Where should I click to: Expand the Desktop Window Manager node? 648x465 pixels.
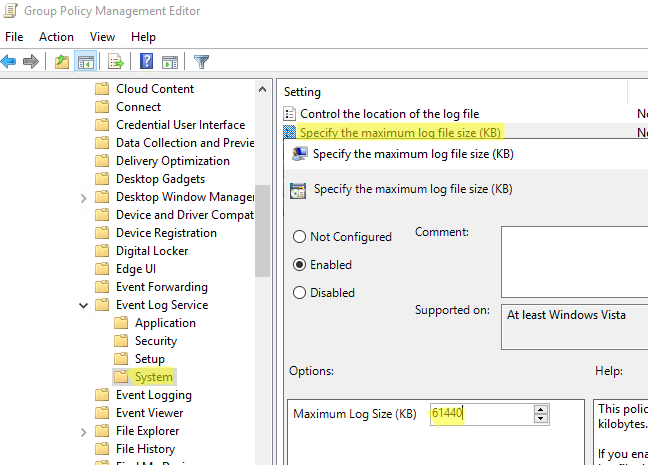(83, 198)
